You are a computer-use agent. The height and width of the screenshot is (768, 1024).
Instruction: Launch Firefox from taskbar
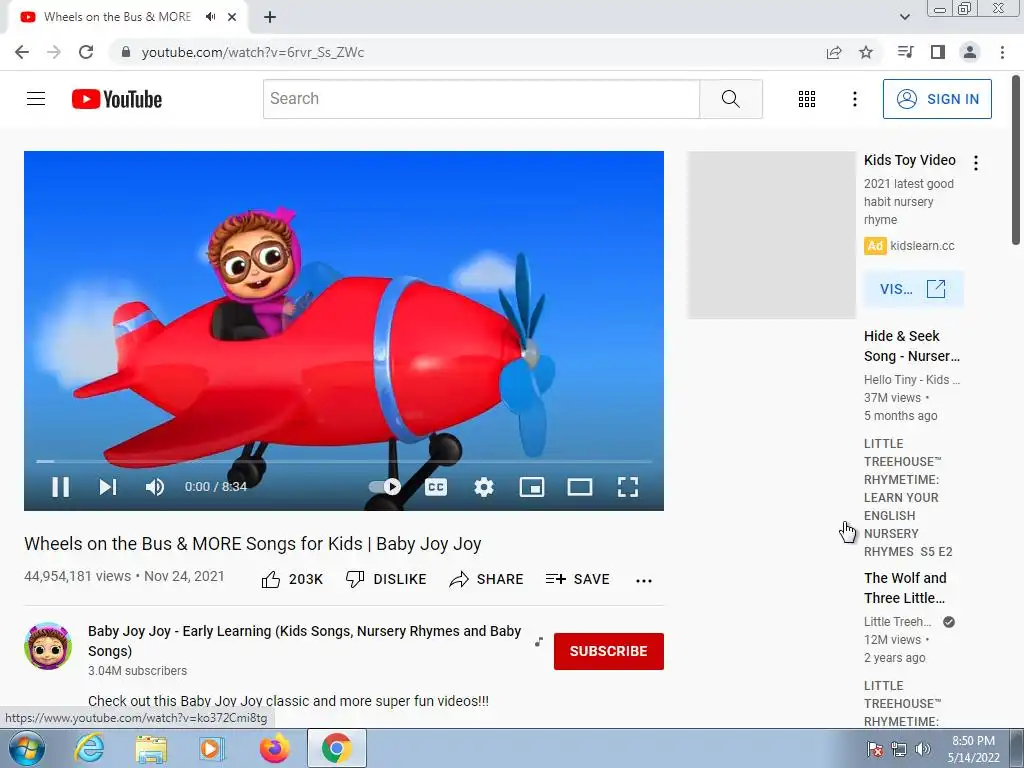274,748
